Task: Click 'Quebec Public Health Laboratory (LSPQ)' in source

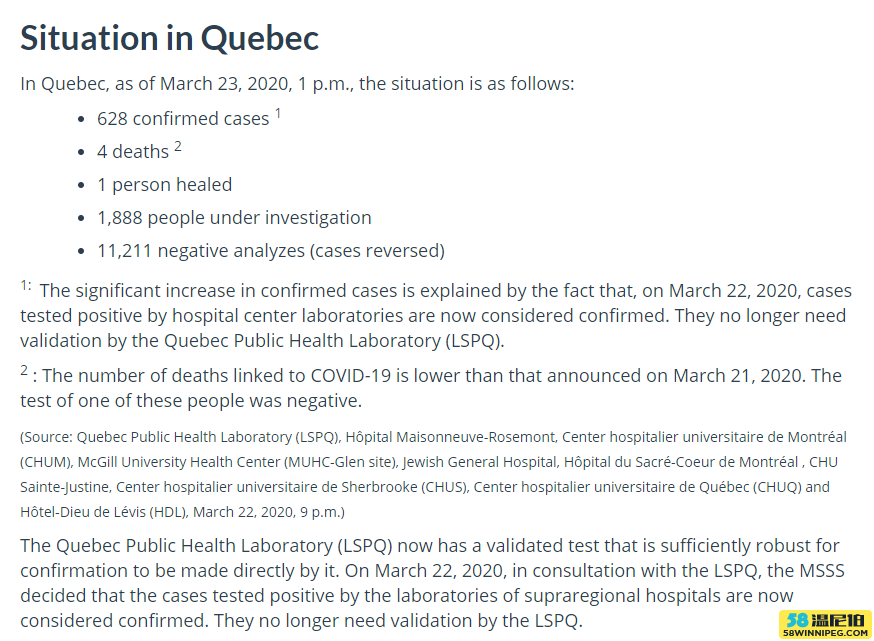Action: pos(207,437)
